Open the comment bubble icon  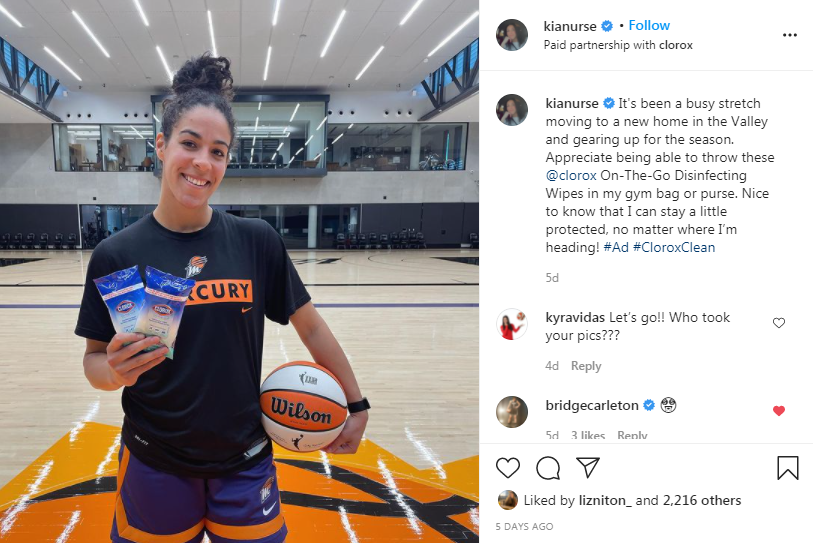click(548, 468)
